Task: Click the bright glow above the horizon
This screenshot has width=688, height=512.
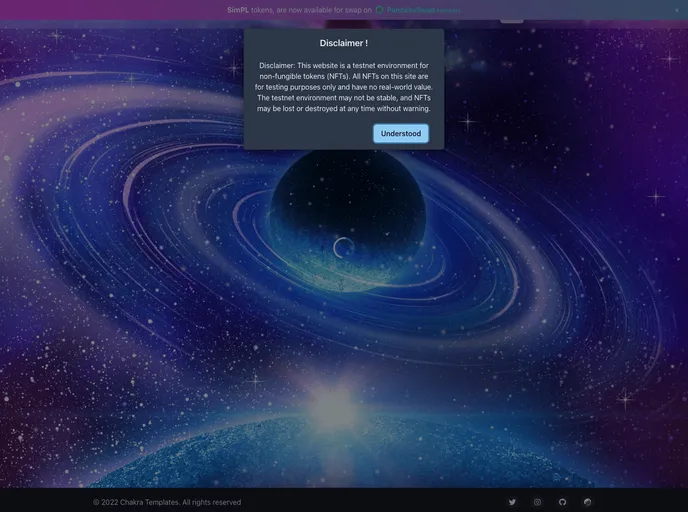Action: [333, 400]
